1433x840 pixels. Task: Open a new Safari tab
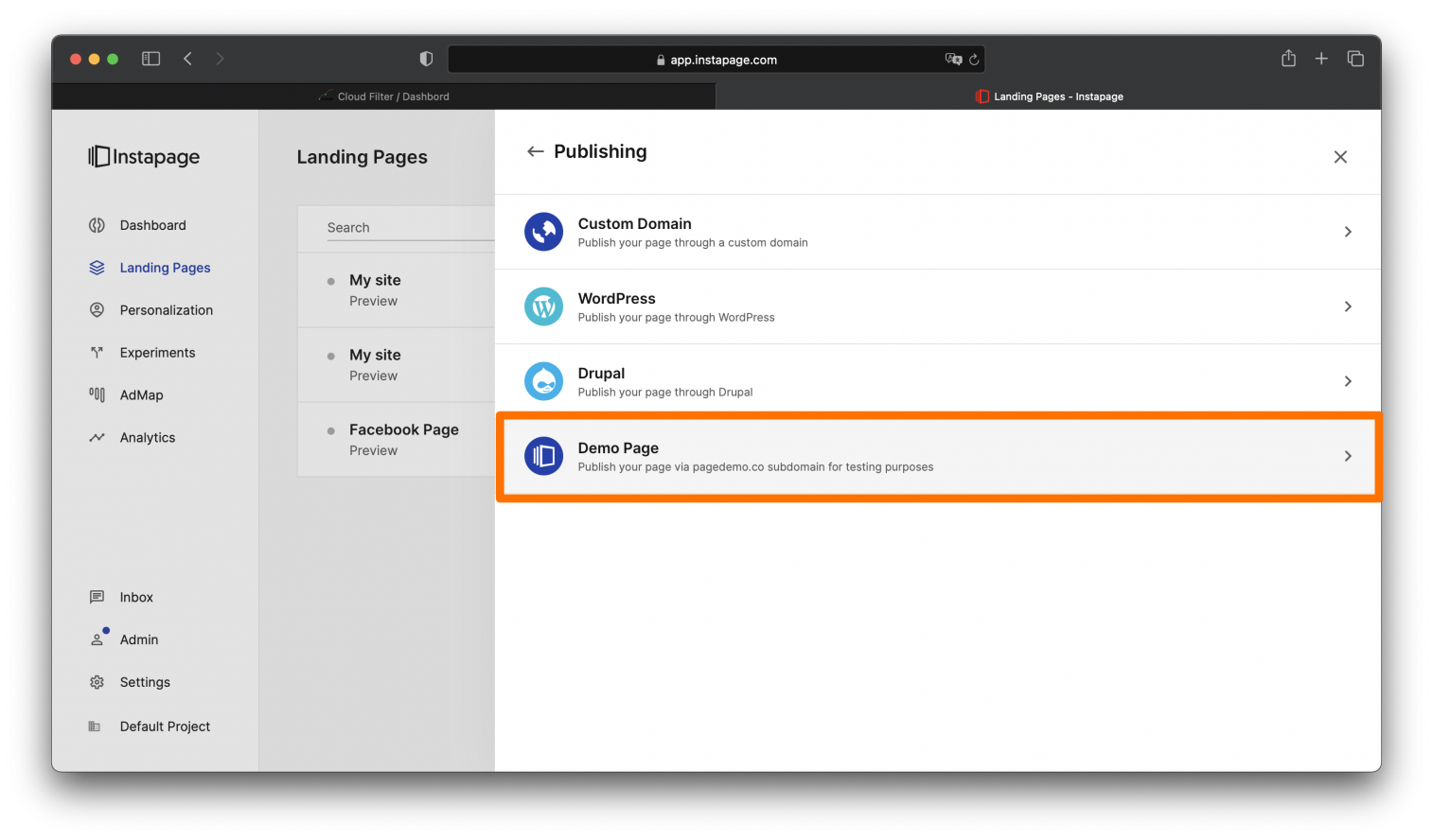pyautogui.click(x=1321, y=59)
